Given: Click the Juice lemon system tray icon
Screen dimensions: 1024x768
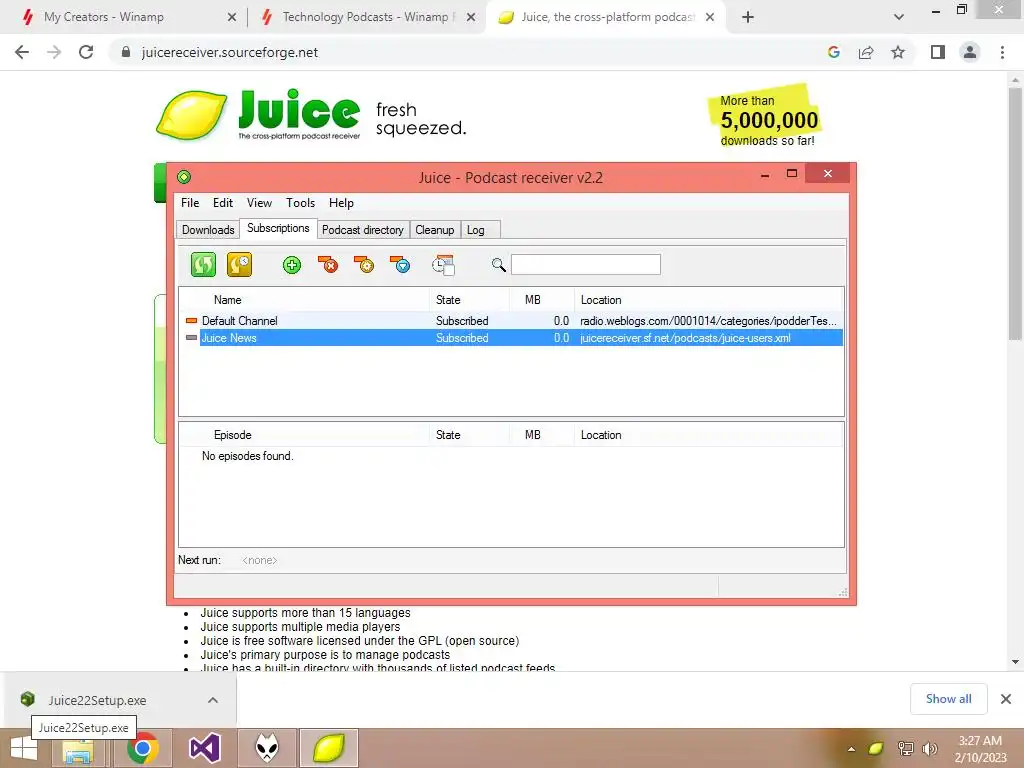Looking at the screenshot, I should click(876, 748).
